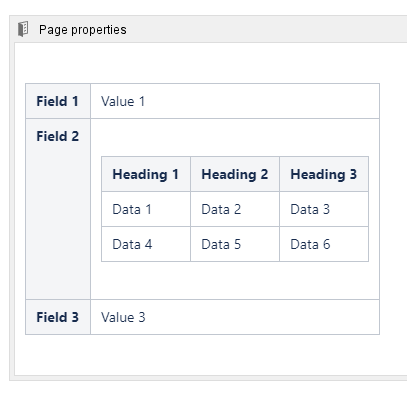This screenshot has height=402, width=407.
Task: Click the Value 1 cell
Action: click(235, 101)
